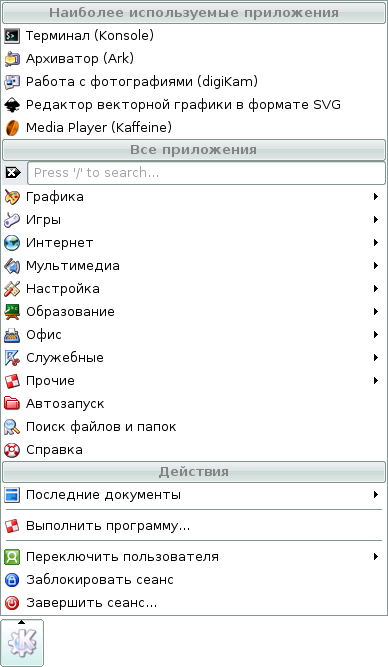Click the lock session blue icon

point(12,580)
